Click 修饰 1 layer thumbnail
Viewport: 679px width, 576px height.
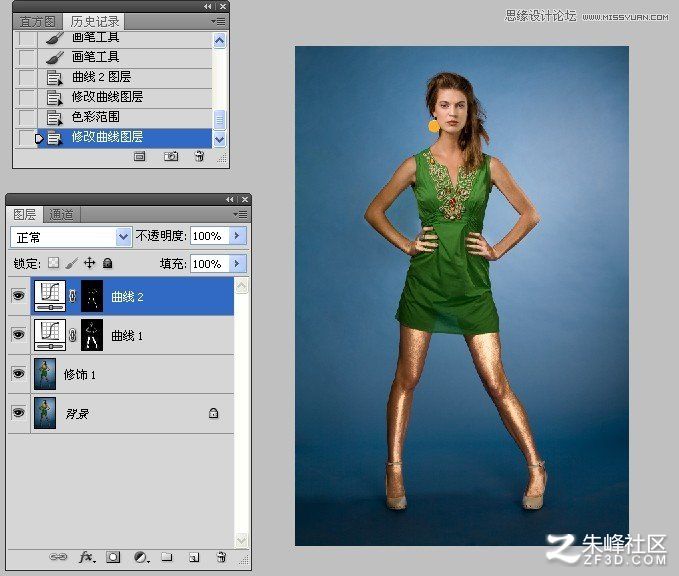coord(45,374)
